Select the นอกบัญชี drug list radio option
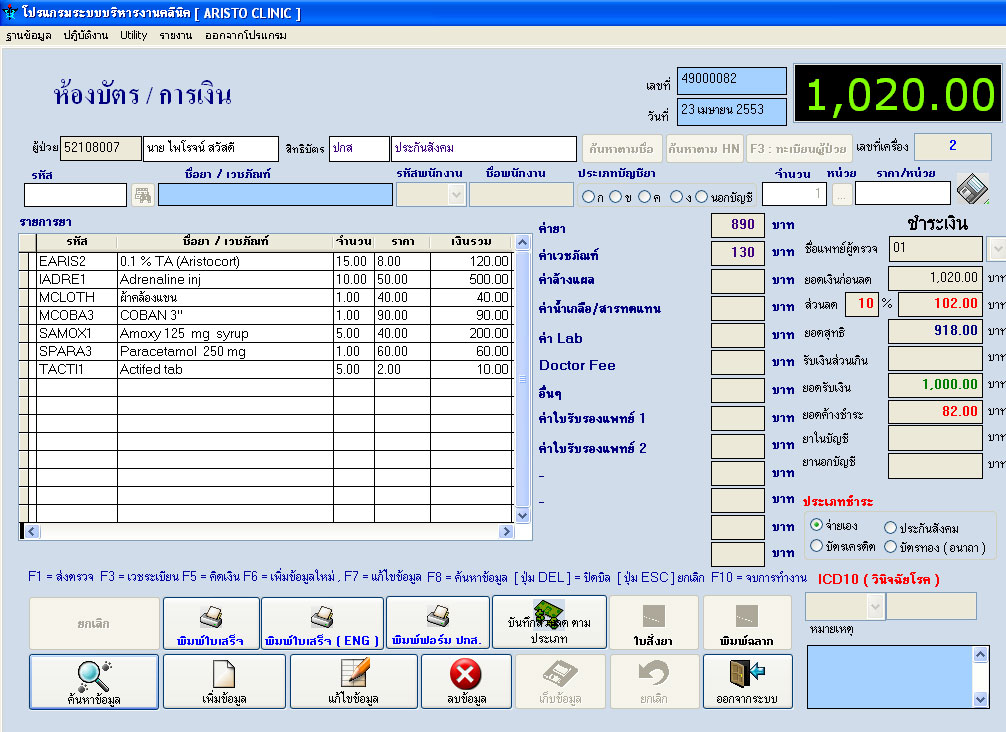This screenshot has height=732, width=1006. click(x=701, y=196)
